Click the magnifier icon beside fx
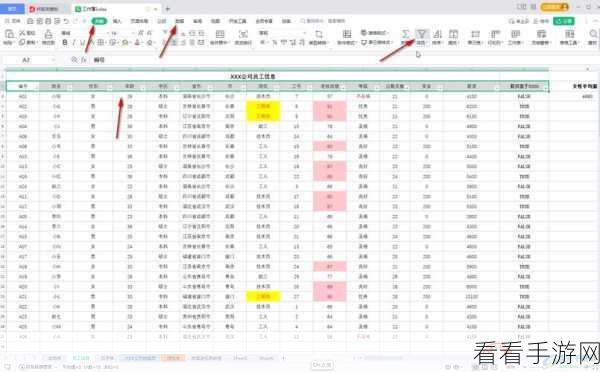The height and width of the screenshot is (372, 600). (74, 60)
